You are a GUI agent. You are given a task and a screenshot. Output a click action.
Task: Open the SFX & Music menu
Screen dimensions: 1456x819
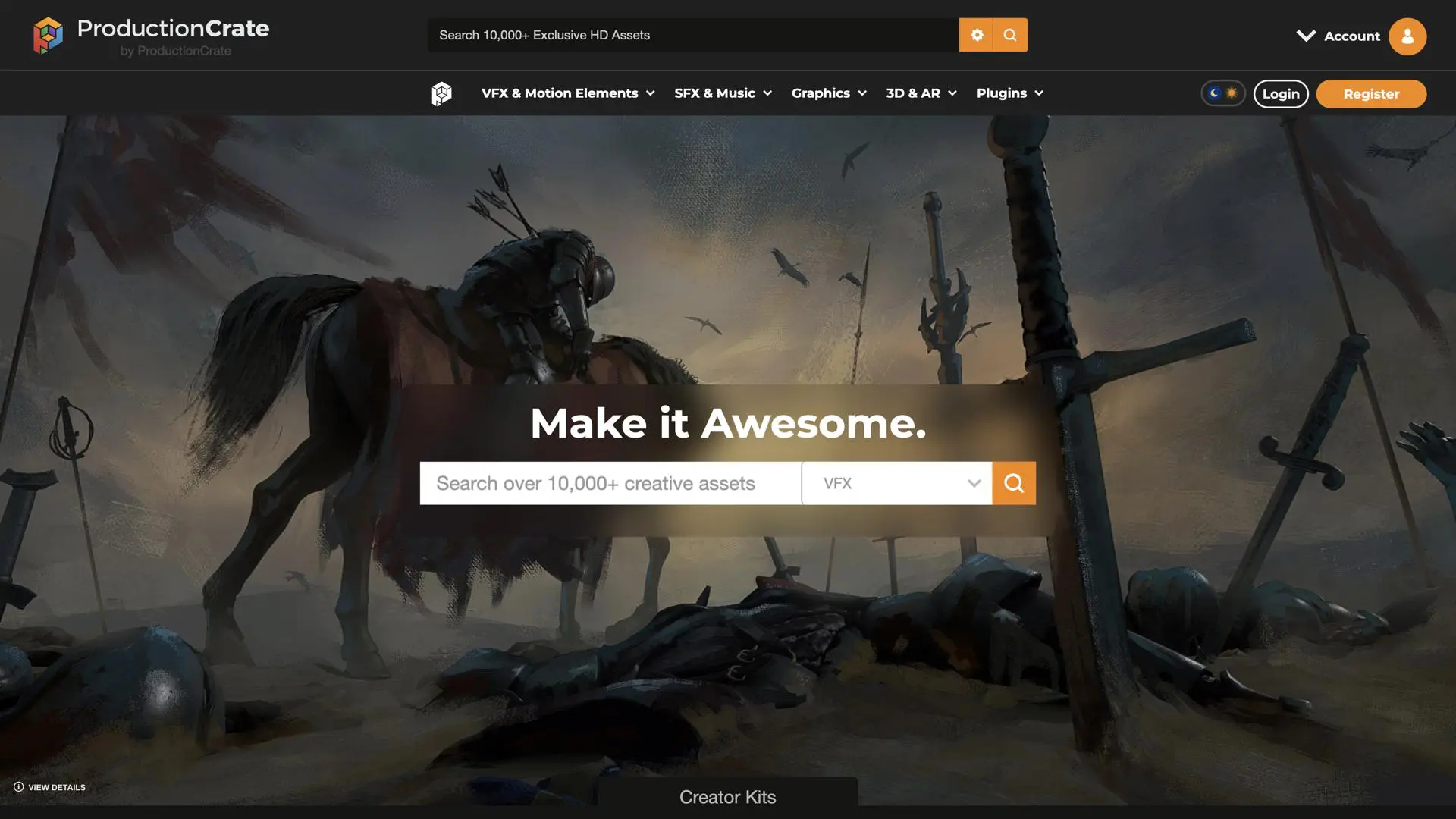(723, 93)
